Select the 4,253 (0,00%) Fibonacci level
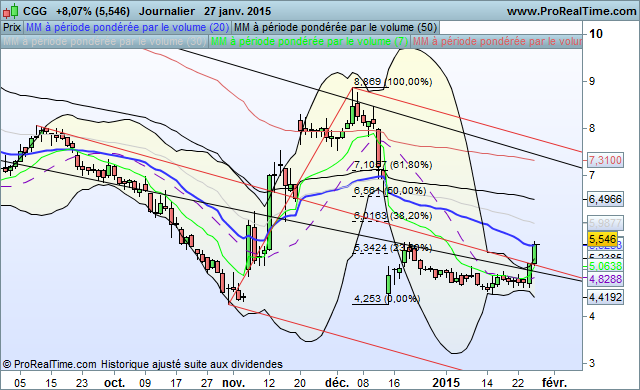This screenshot has width=640, height=390. (x=387, y=299)
